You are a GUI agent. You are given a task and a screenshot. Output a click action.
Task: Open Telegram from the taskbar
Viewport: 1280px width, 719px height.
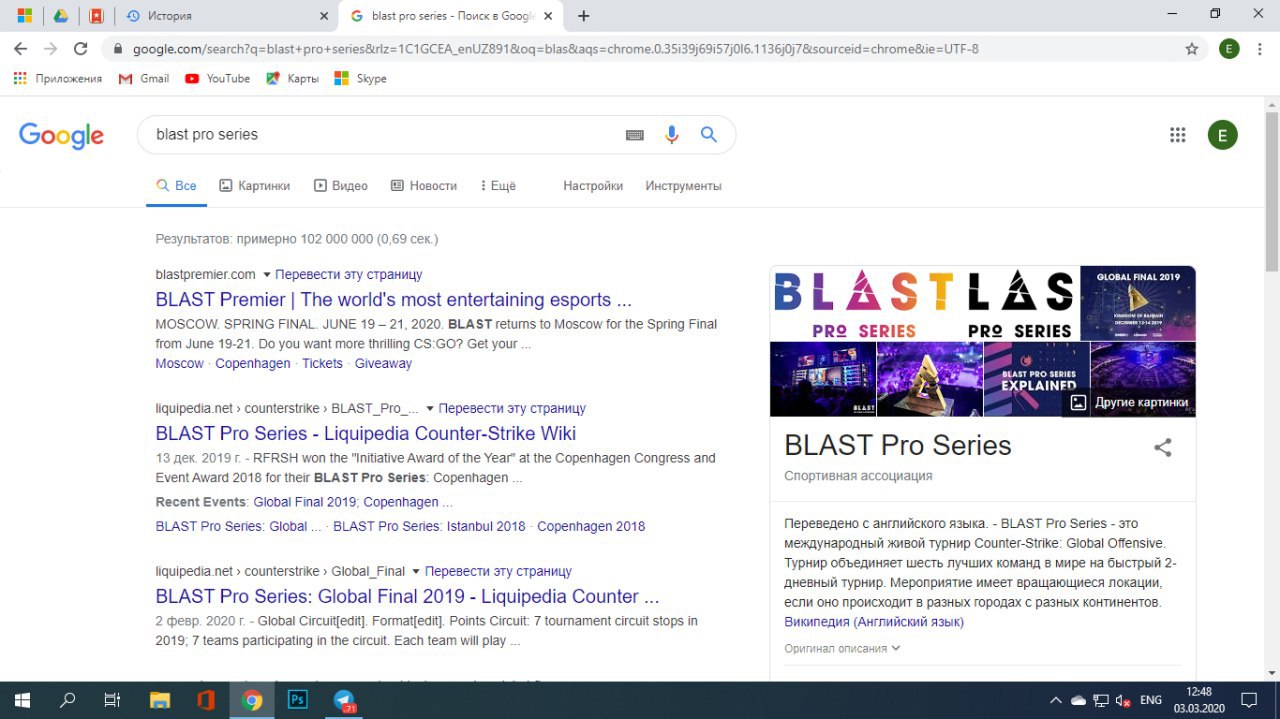click(x=344, y=700)
